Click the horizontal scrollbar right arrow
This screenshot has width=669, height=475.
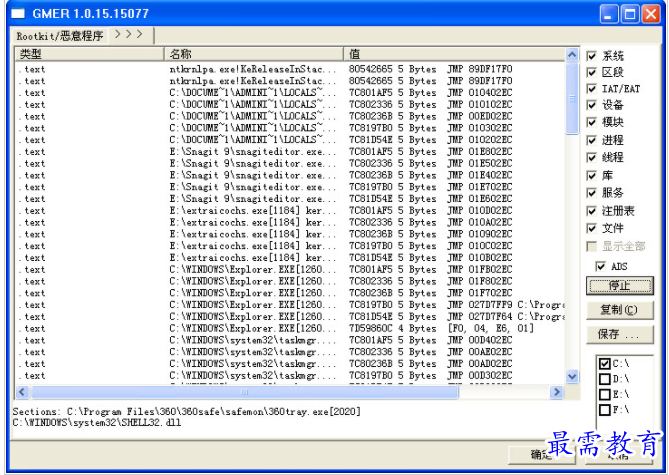[556, 392]
